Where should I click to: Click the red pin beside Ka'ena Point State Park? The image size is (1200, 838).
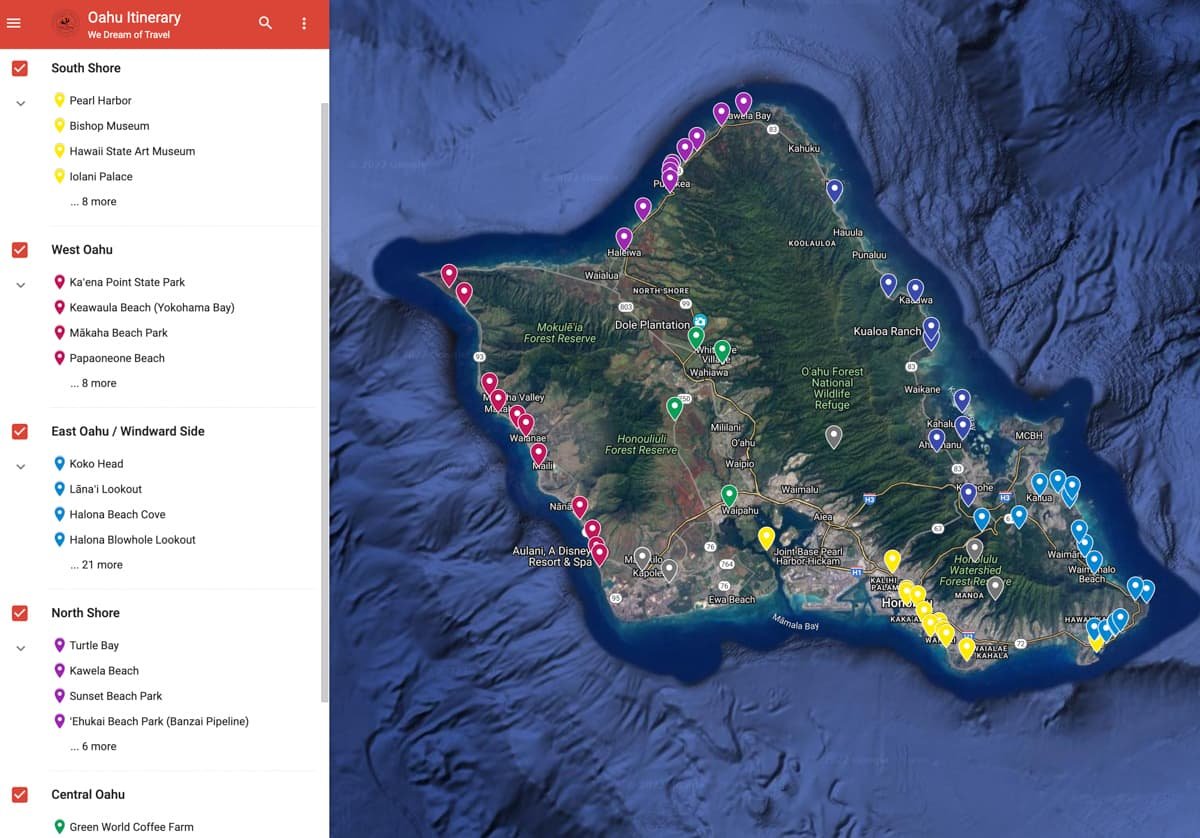pyautogui.click(x=59, y=282)
